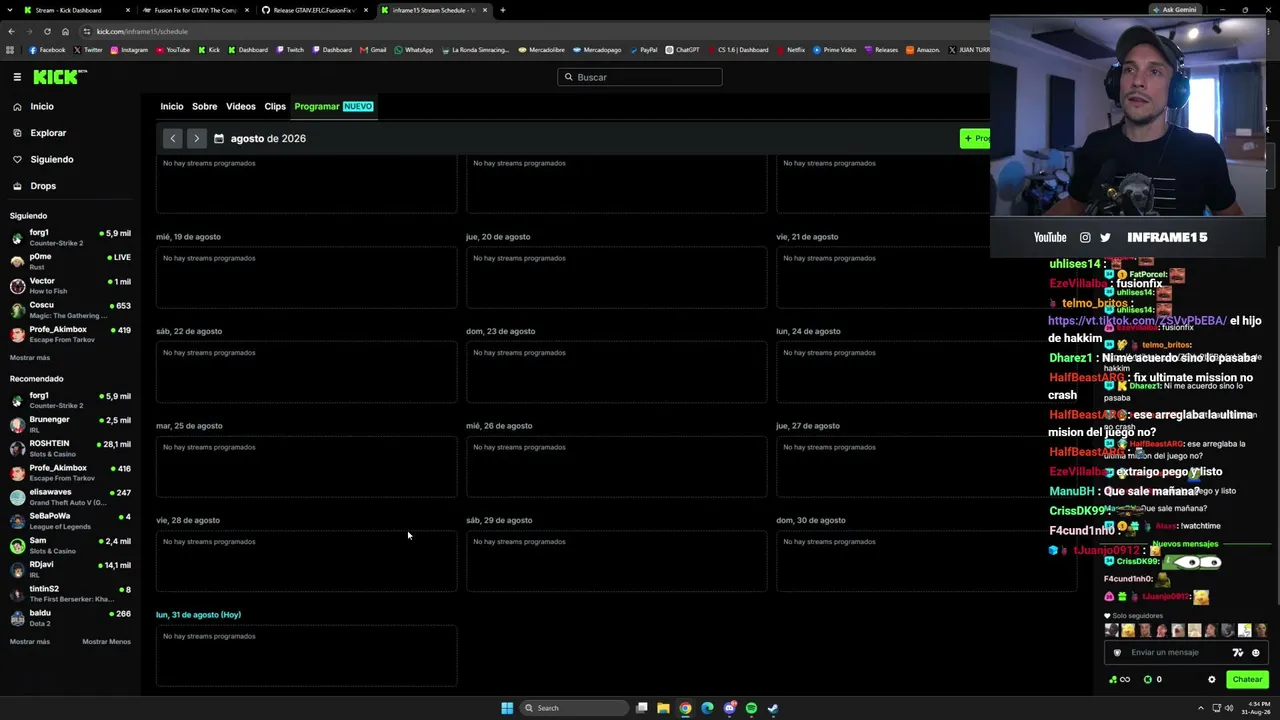Open RDjavi recommended channel
1280x720 pixels.
[x=70, y=569]
